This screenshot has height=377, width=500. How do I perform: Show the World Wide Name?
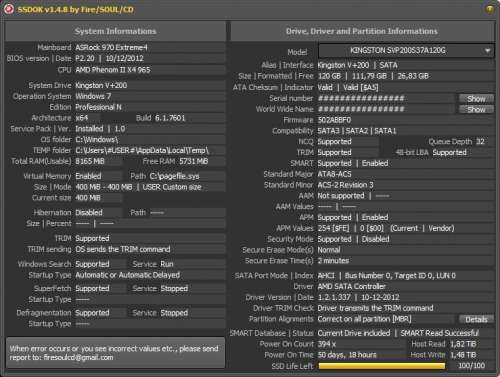click(x=476, y=109)
